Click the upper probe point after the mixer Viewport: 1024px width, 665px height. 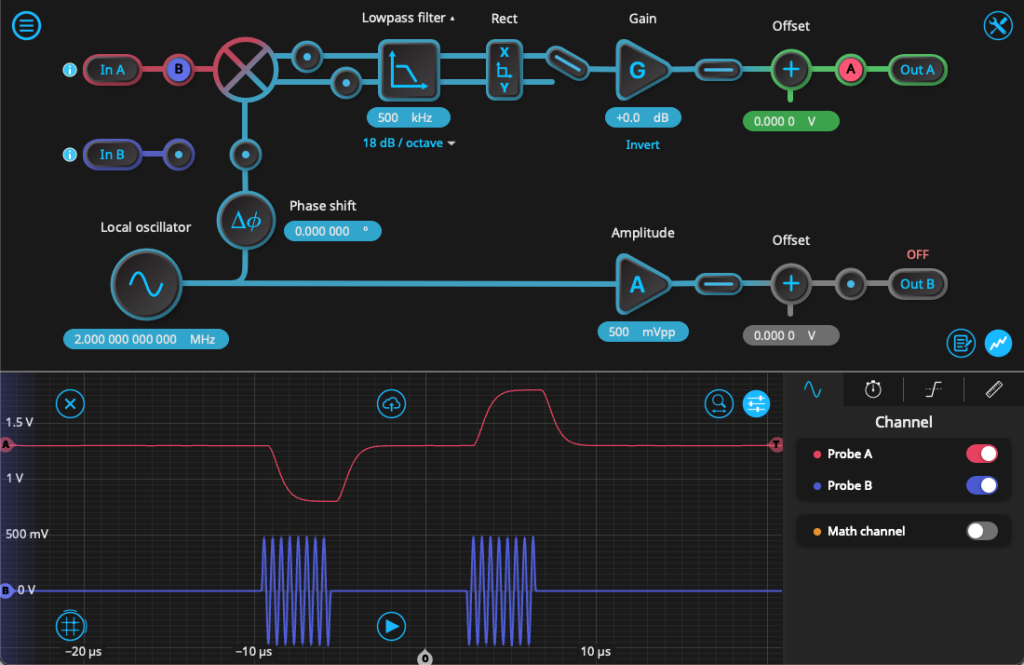pos(307,57)
